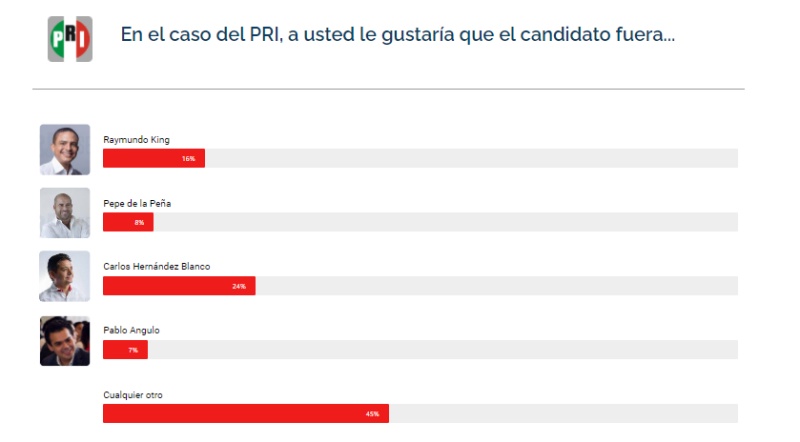
Task: Select the red 24% result bar
Action: tap(179, 286)
